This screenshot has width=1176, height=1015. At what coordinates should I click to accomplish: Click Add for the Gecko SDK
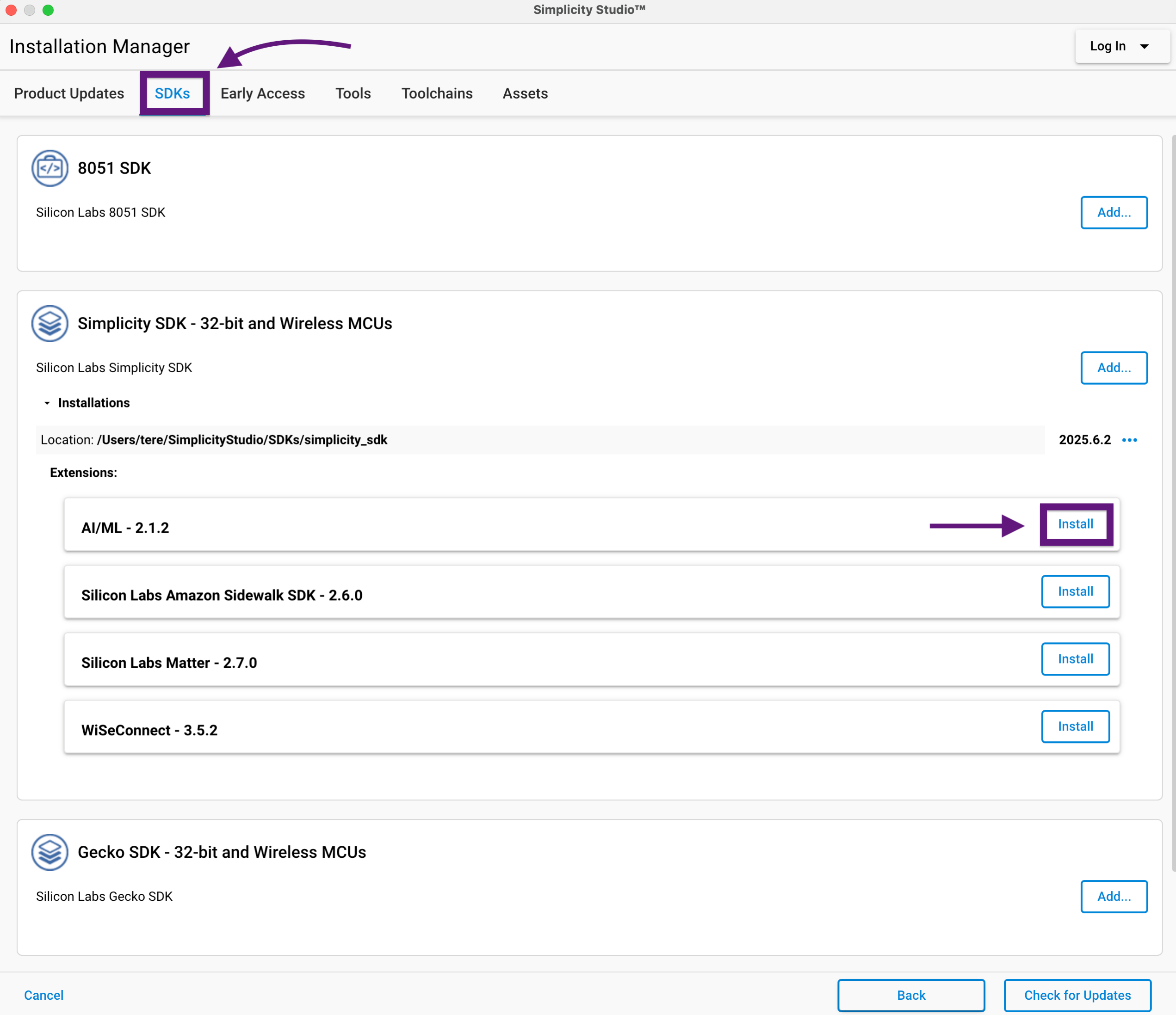(x=1114, y=897)
